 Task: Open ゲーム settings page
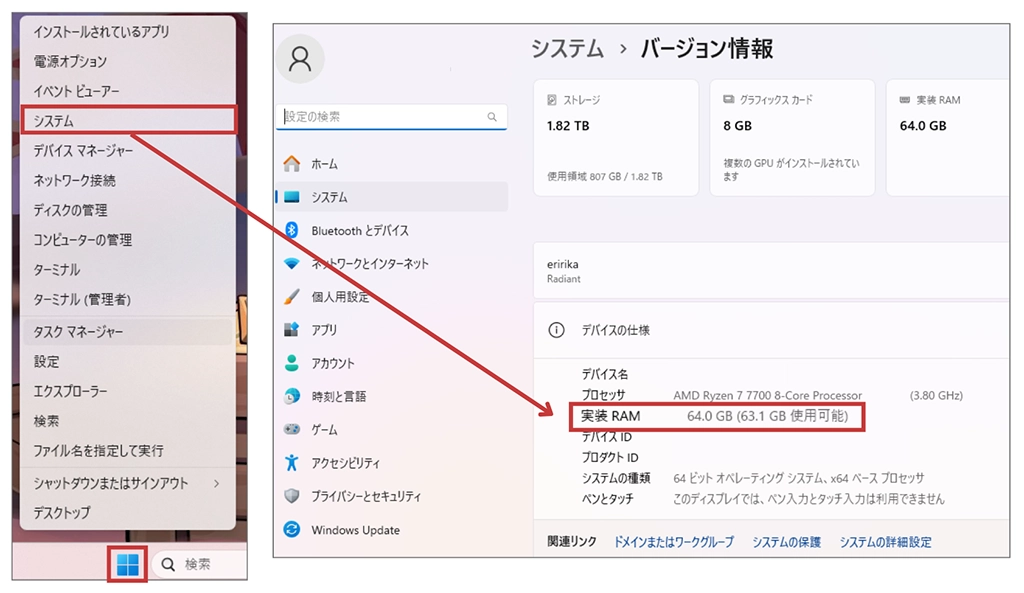392,429
